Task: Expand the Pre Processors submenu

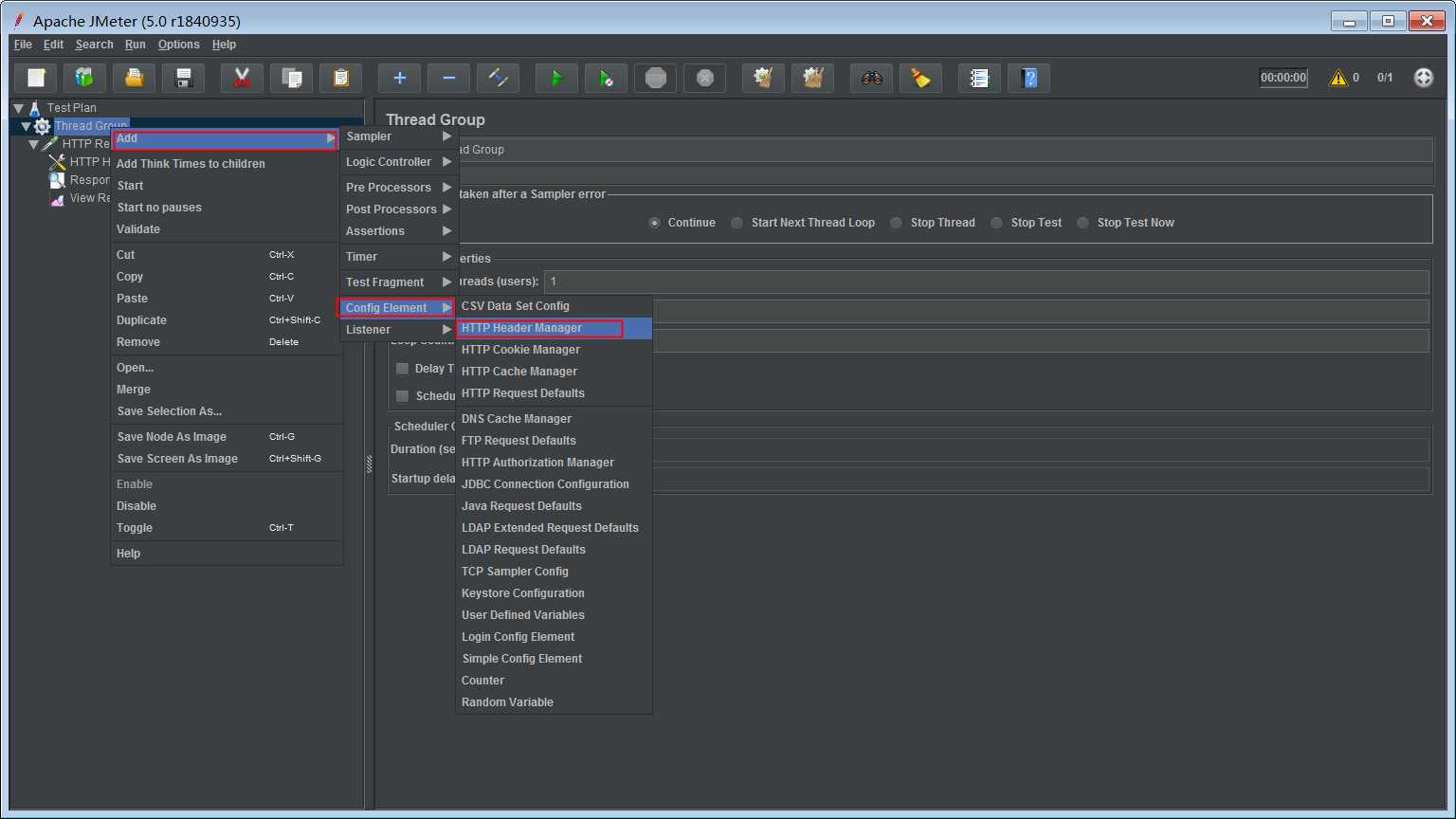Action: [x=399, y=188]
